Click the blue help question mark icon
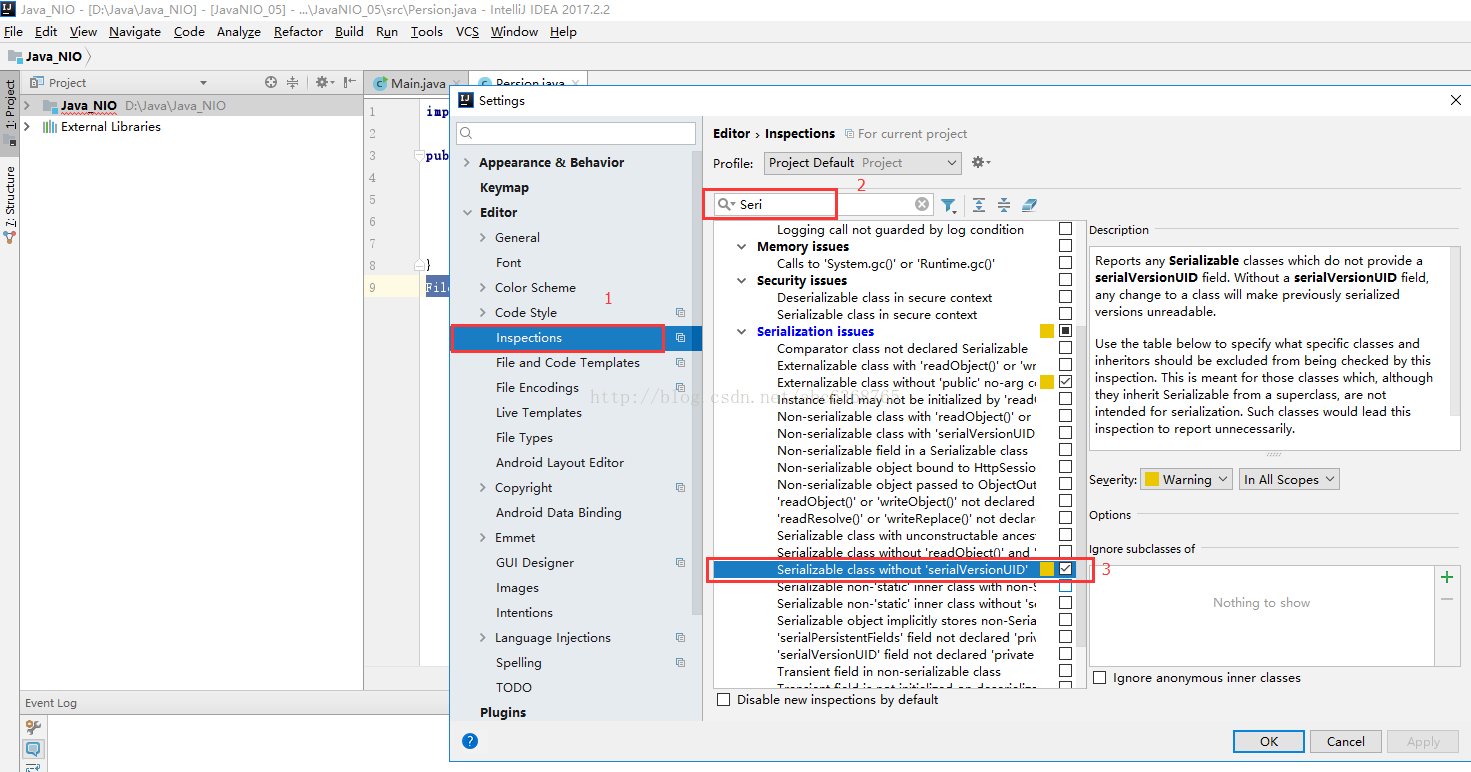This screenshot has width=1471, height=772. [x=470, y=741]
